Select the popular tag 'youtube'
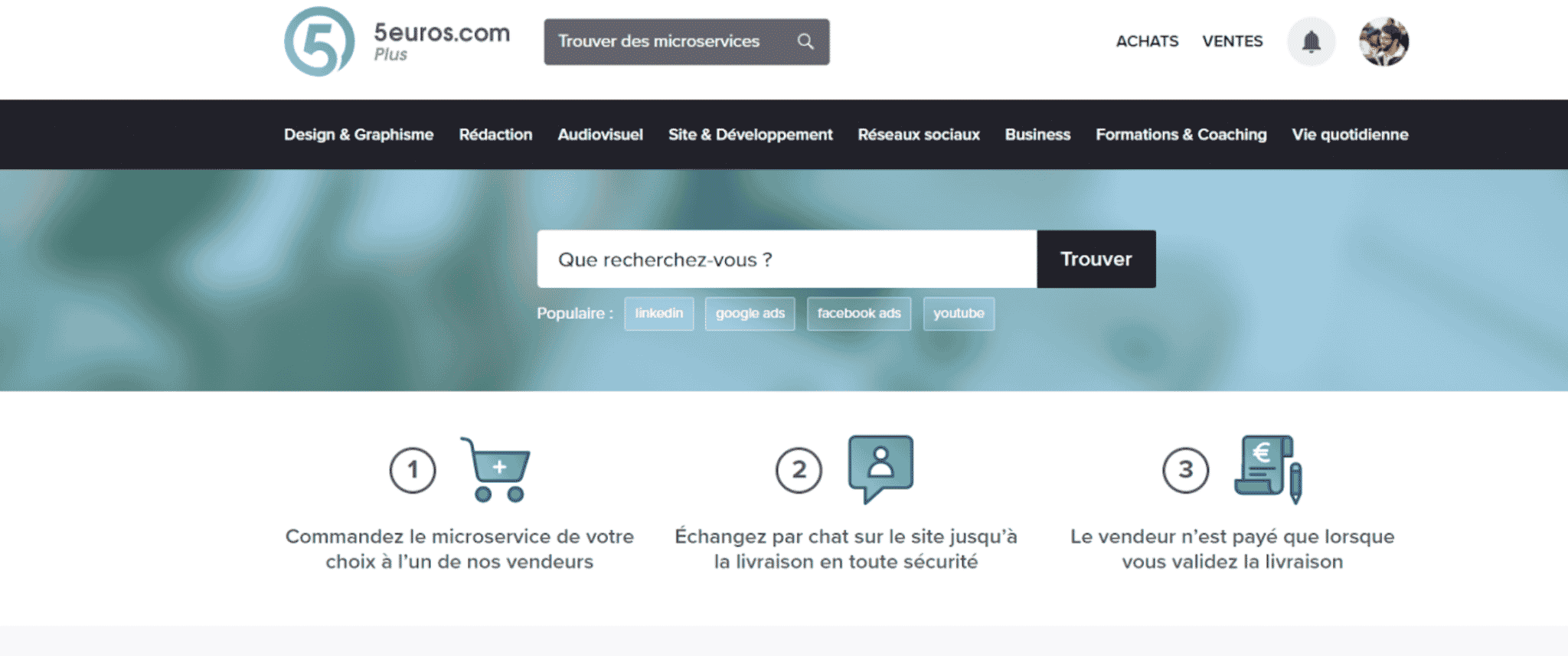 click(x=959, y=314)
